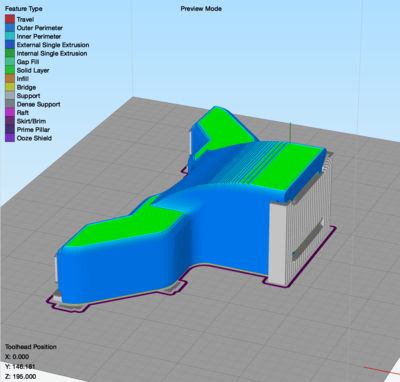The height and width of the screenshot is (382, 400).
Task: Click the Solid Layer green swatch
Action: click(10, 70)
